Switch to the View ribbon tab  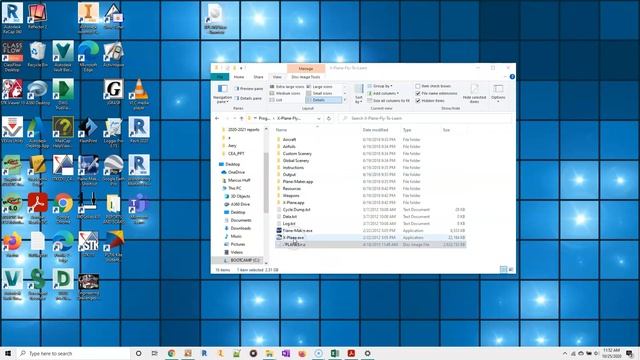point(277,77)
